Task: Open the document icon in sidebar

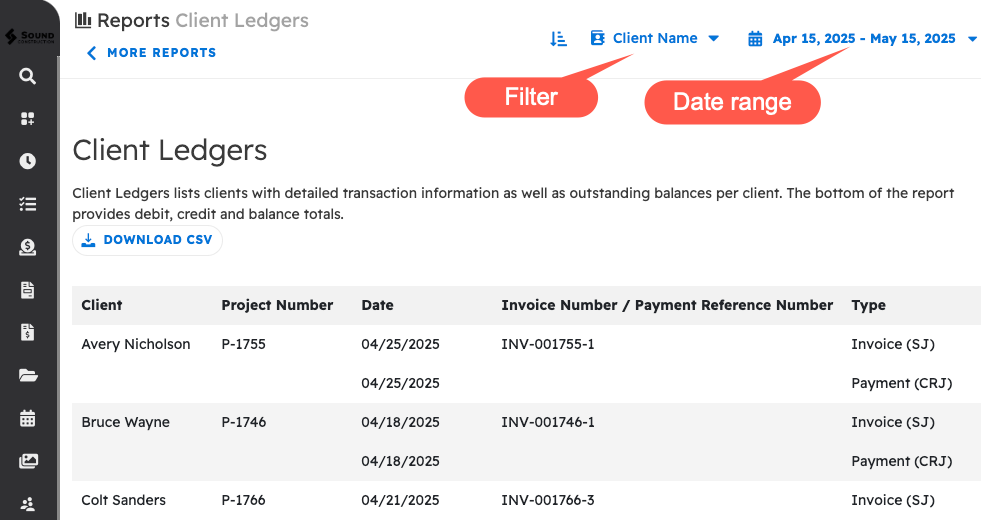Action: 28,290
